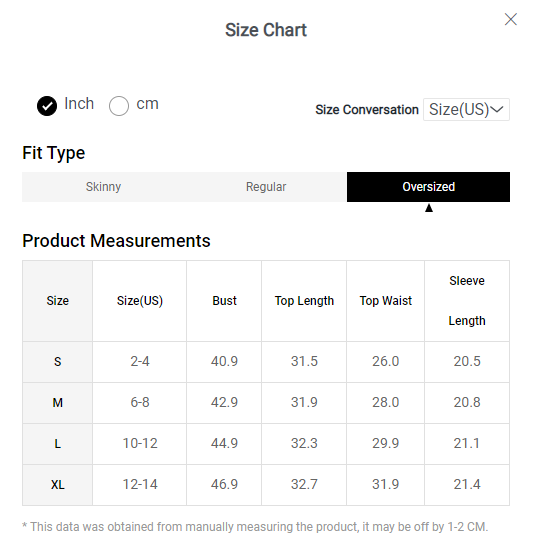Click the Bust column header

coord(224,301)
